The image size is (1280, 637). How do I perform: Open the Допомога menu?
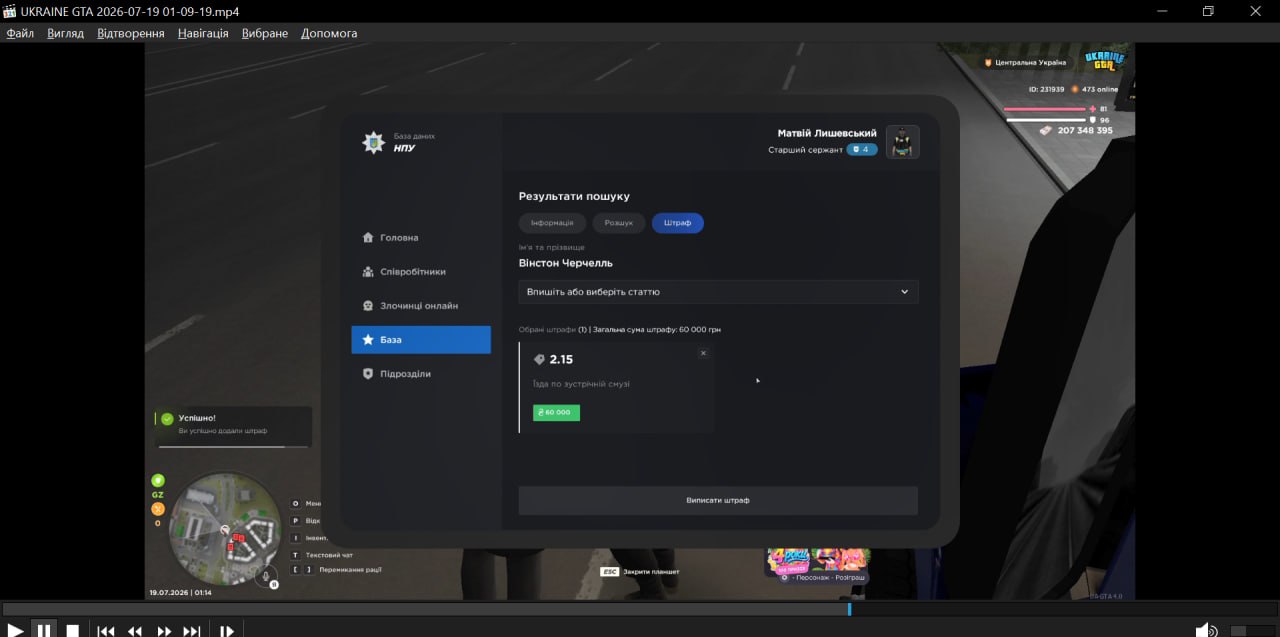tap(329, 33)
